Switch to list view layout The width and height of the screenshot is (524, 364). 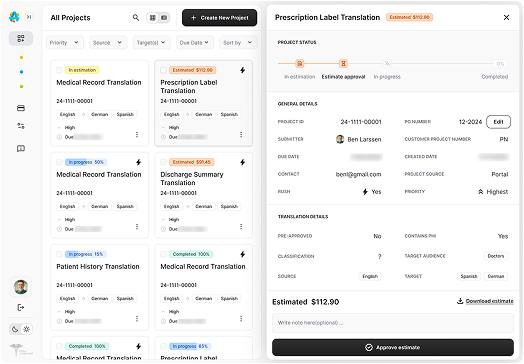pyautogui.click(x=164, y=18)
